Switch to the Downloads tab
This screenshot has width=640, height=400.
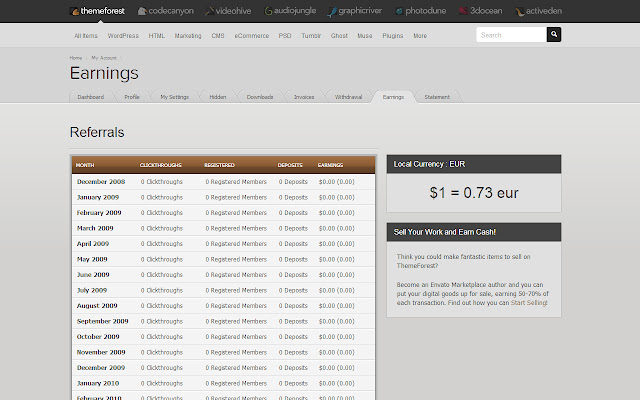(260, 97)
